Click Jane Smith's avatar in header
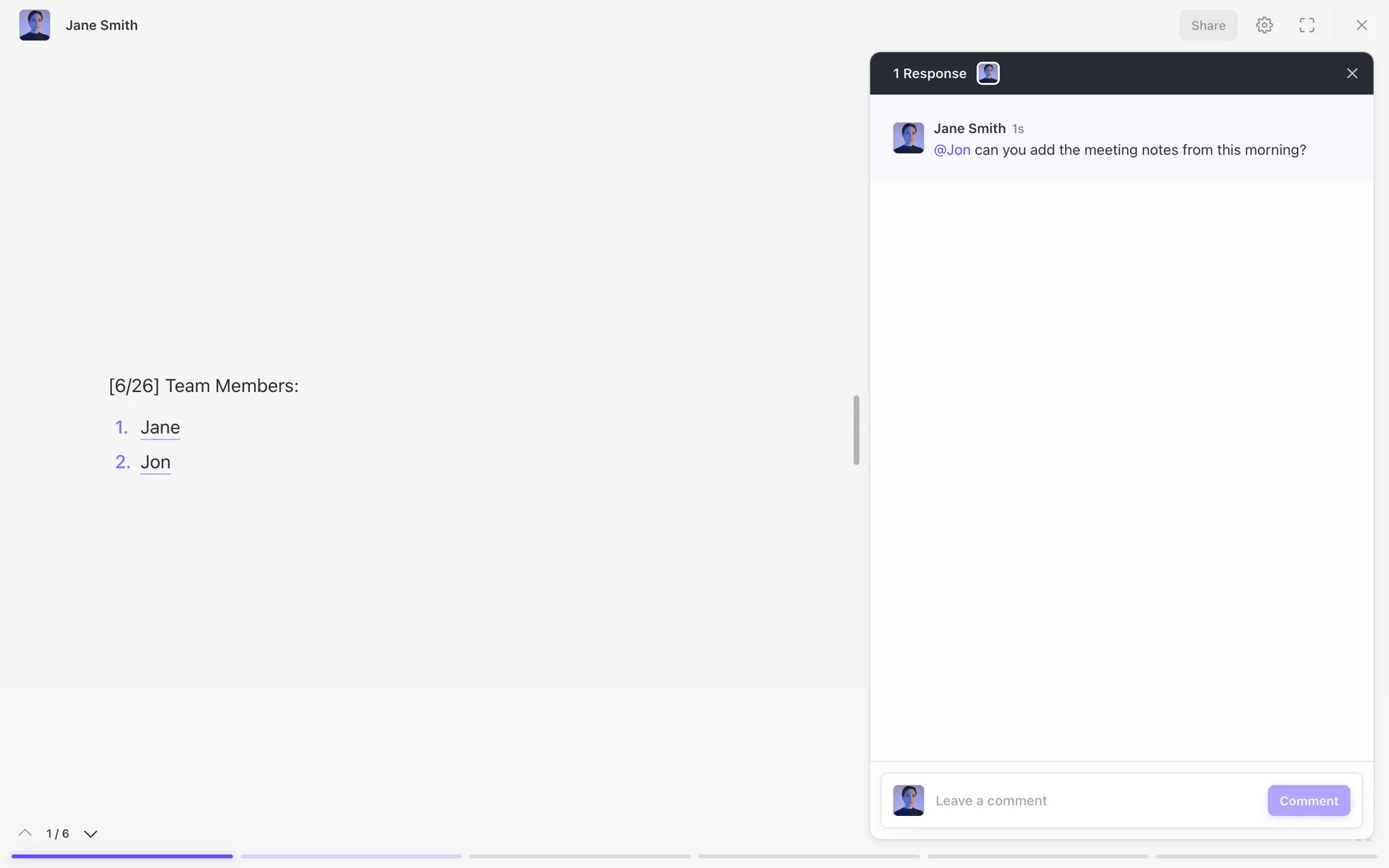Image resolution: width=1389 pixels, height=868 pixels. (35, 25)
